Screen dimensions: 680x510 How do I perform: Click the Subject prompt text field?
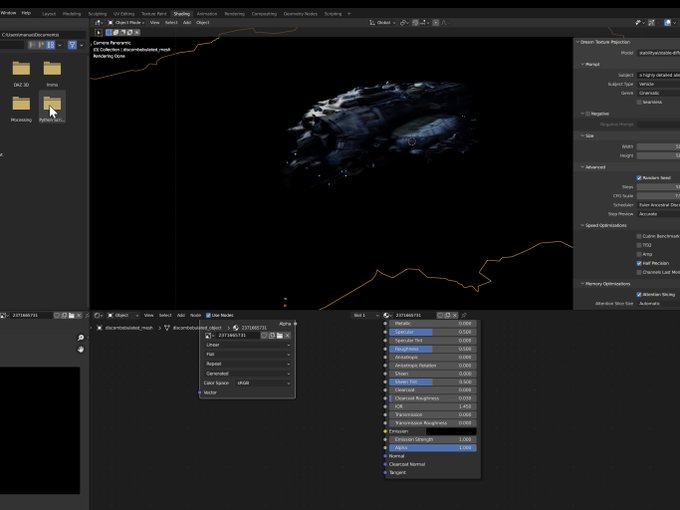[658, 75]
